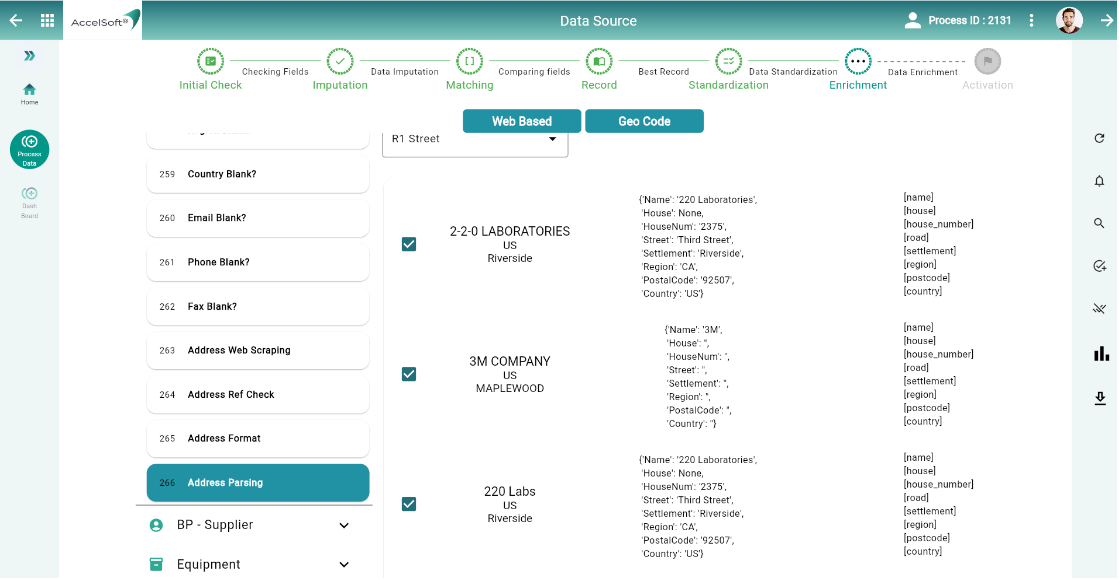Open the three-dot options menu in header
The width and height of the screenshot is (1119, 579).
coord(1032,20)
